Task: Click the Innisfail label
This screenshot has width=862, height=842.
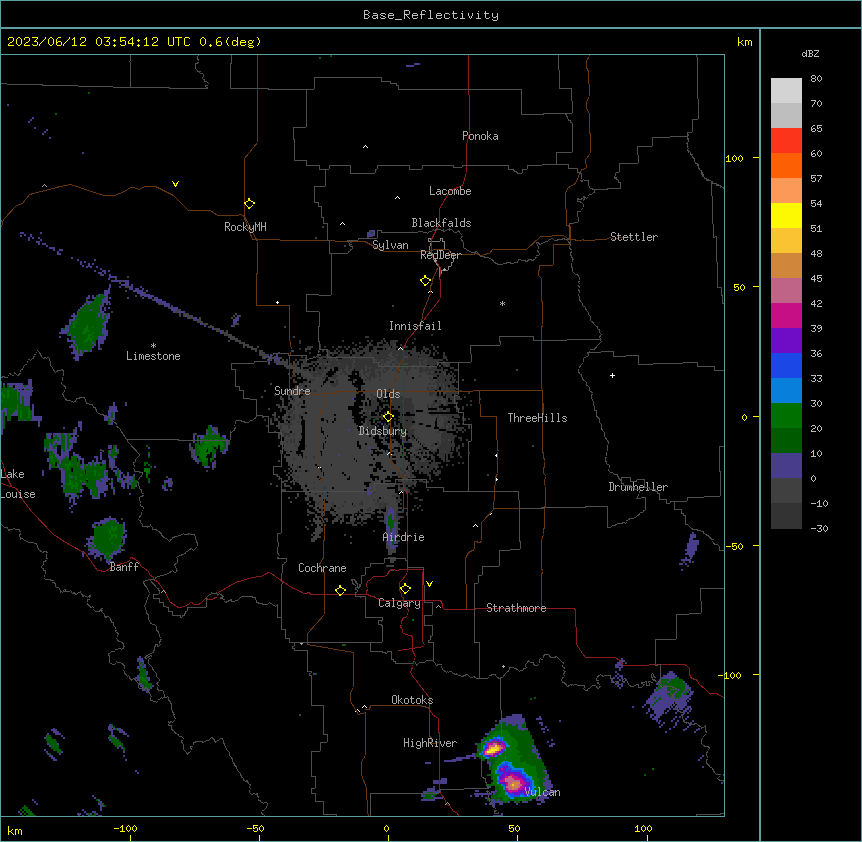Action: coord(415,326)
